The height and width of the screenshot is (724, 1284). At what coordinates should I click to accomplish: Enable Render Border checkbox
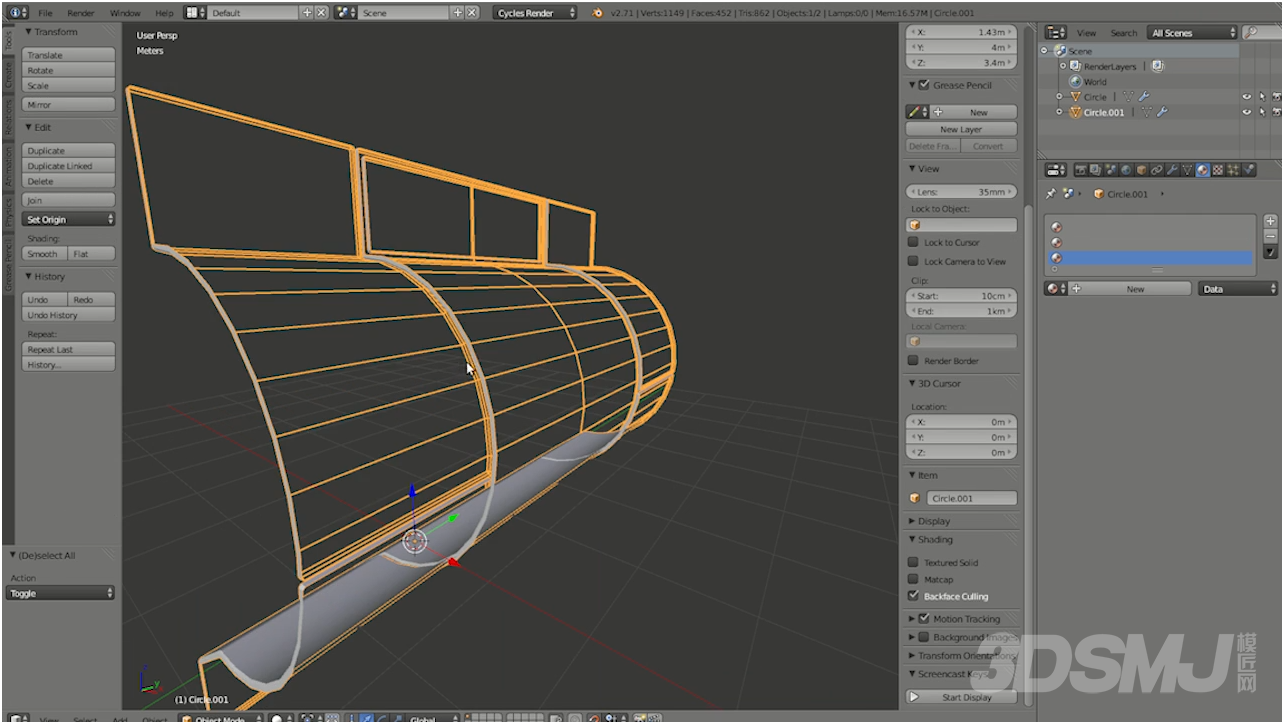913,360
